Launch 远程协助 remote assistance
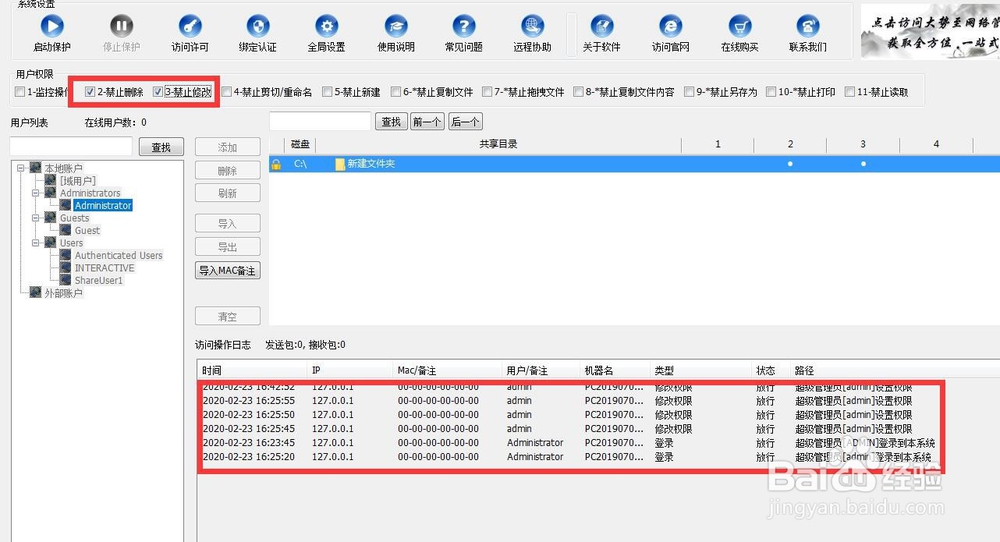Screen dimensions: 1000x542 click(x=532, y=26)
